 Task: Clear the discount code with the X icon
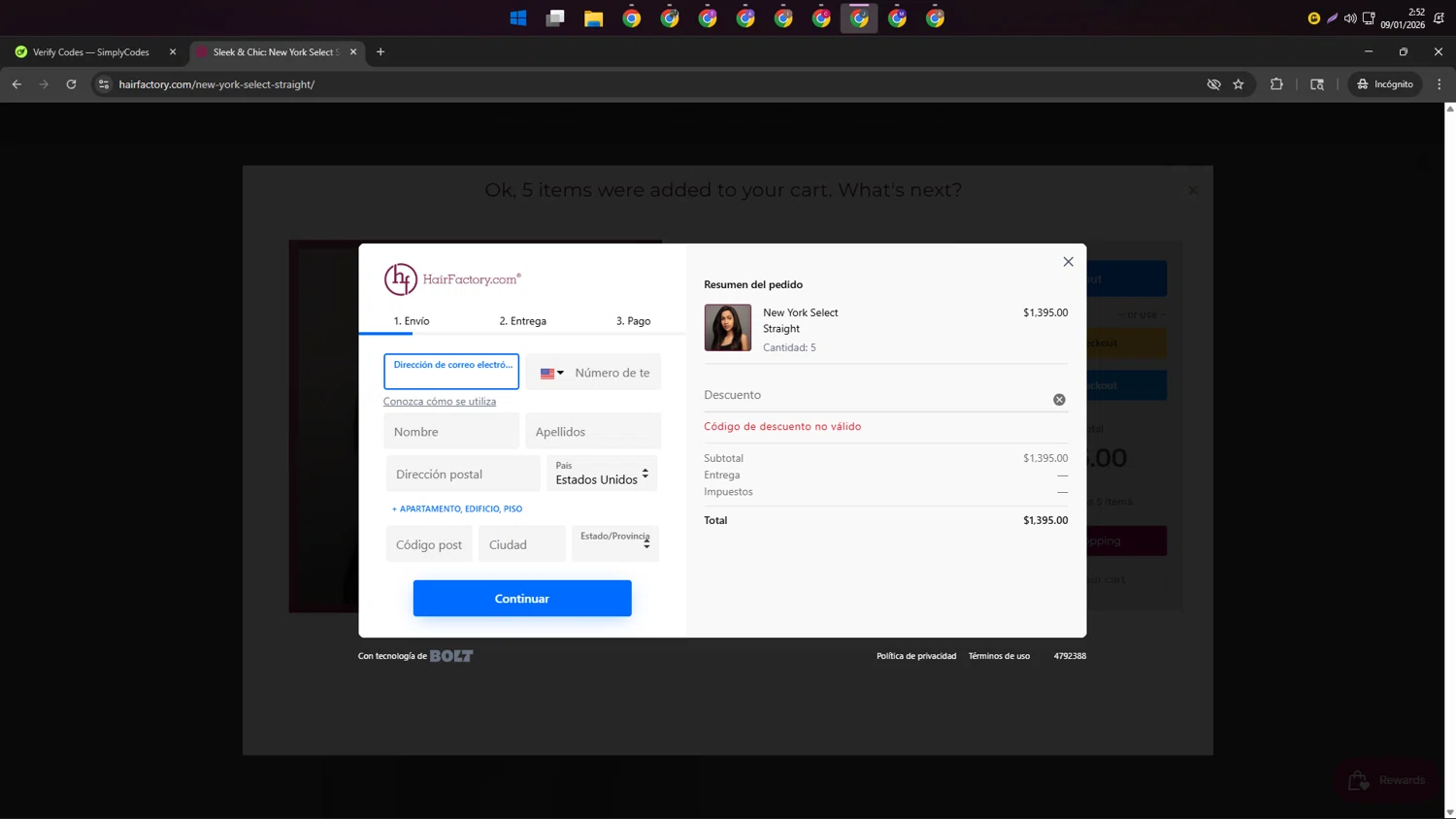1059,400
